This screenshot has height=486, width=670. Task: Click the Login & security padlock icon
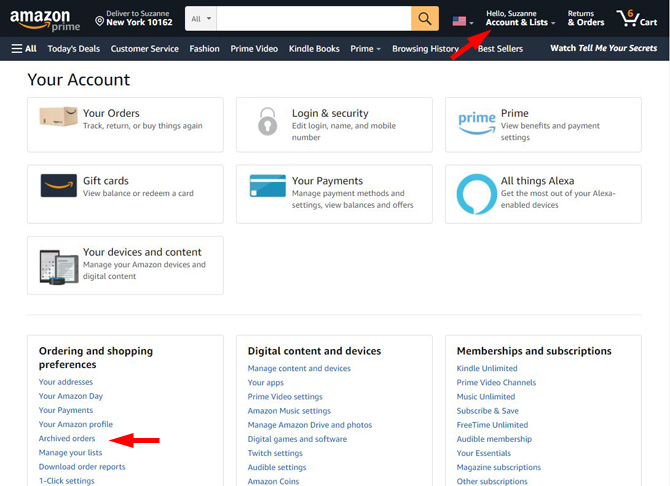267,121
